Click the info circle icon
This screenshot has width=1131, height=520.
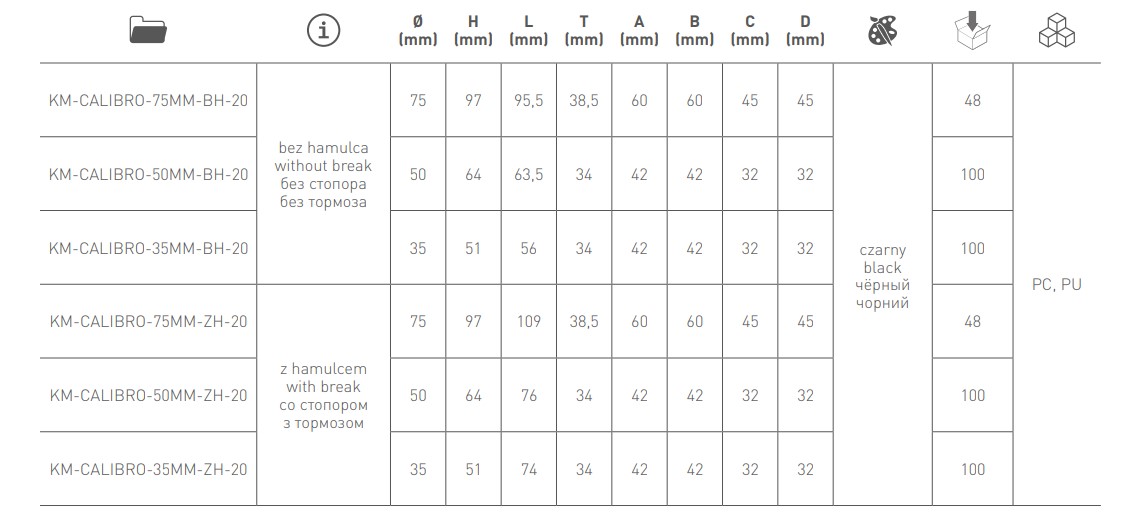[x=323, y=31]
